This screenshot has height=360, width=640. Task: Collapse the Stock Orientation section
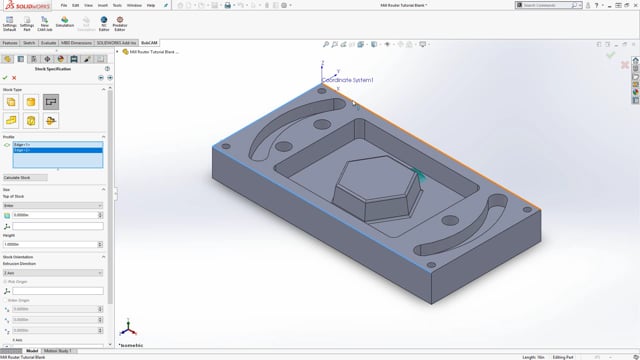[x=103, y=257]
